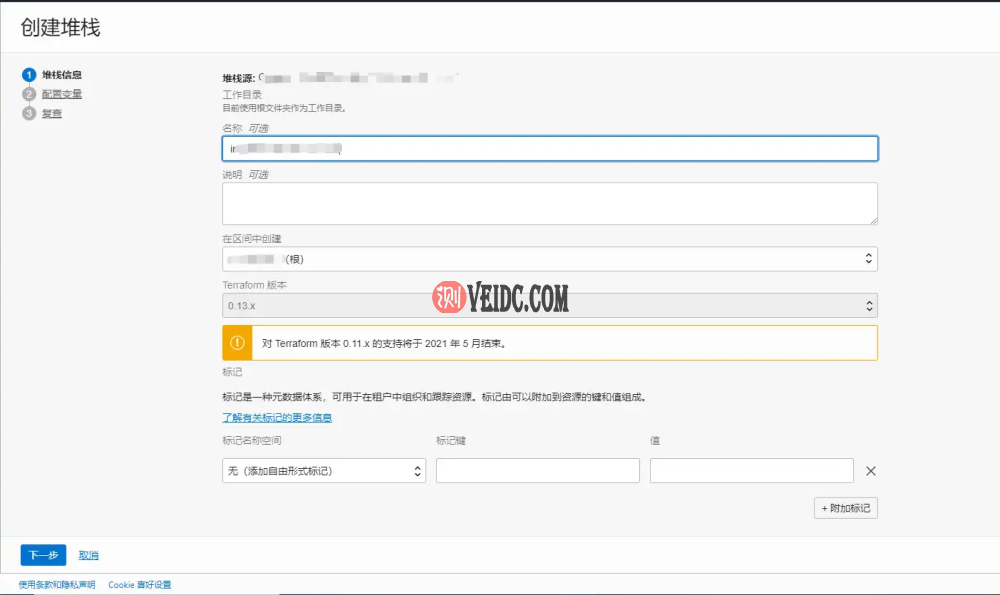Click the 取消 link
This screenshot has height=595, width=1000.
89,555
